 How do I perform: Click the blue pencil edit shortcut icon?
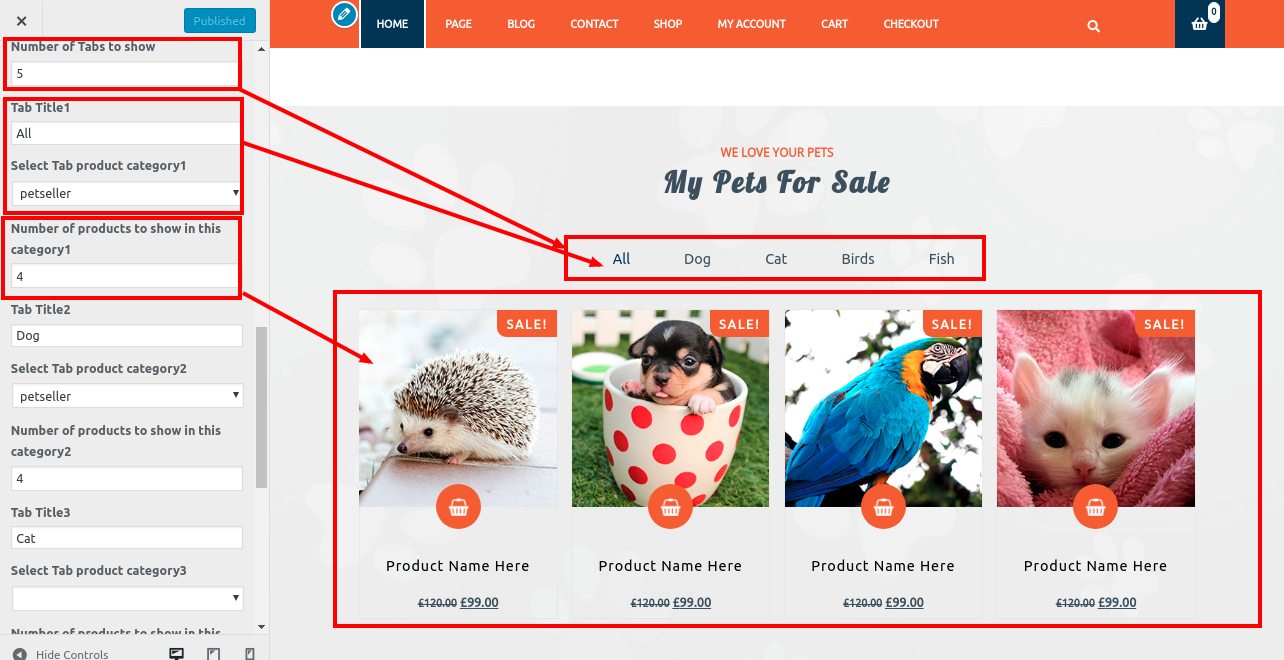pyautogui.click(x=344, y=14)
